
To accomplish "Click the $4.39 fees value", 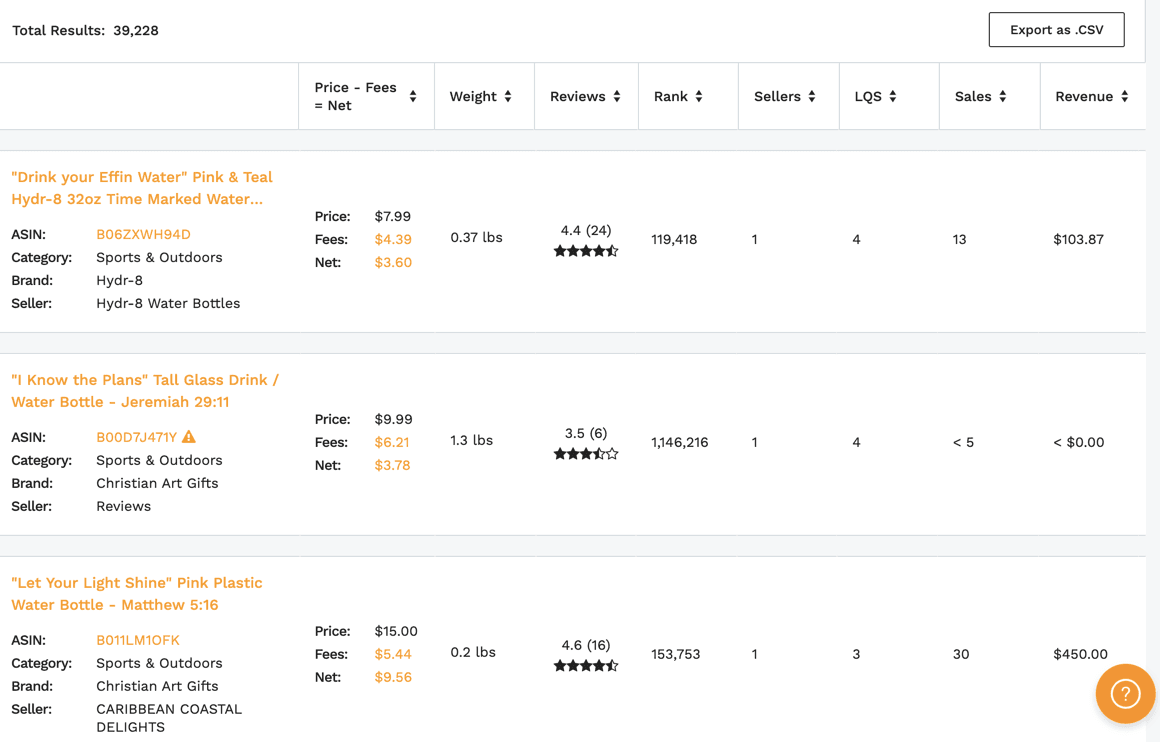I will coord(393,239).
